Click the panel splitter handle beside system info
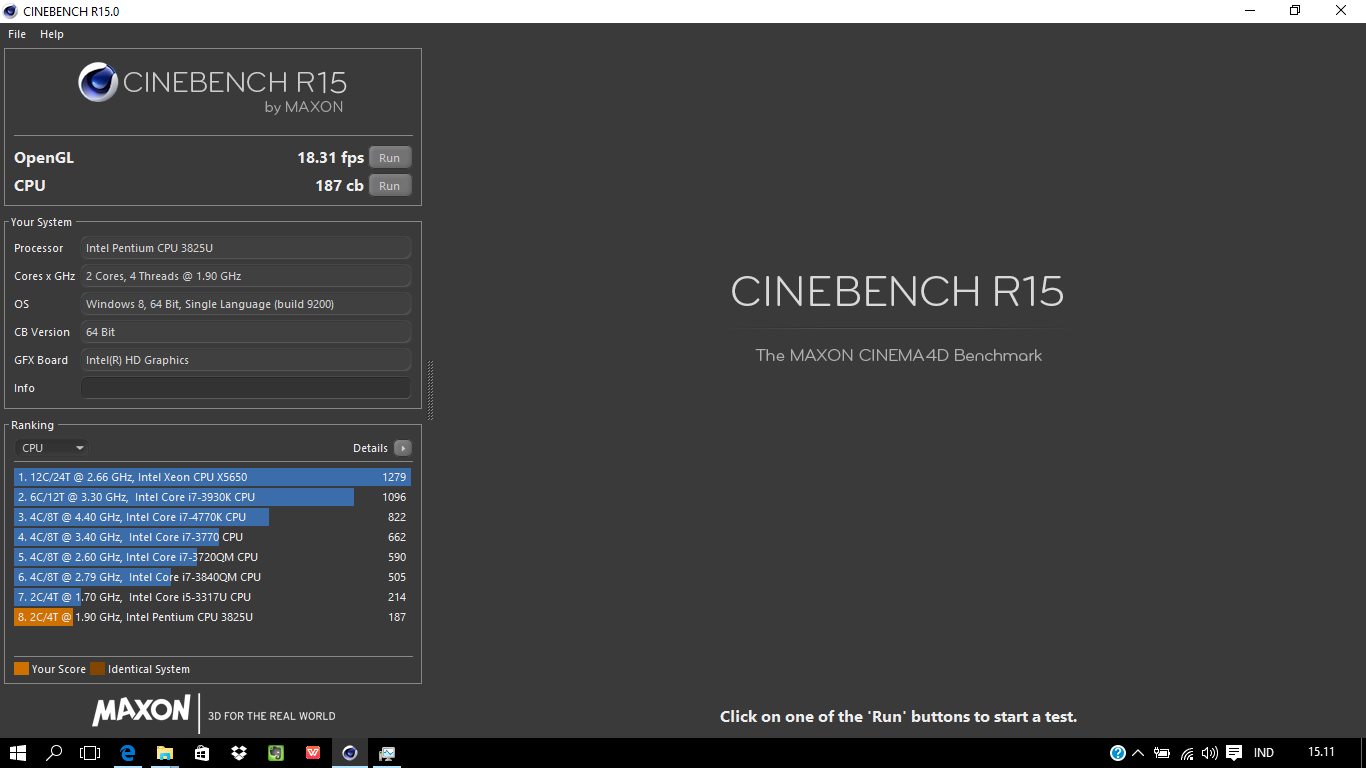The width and height of the screenshot is (1366, 768). [x=431, y=390]
